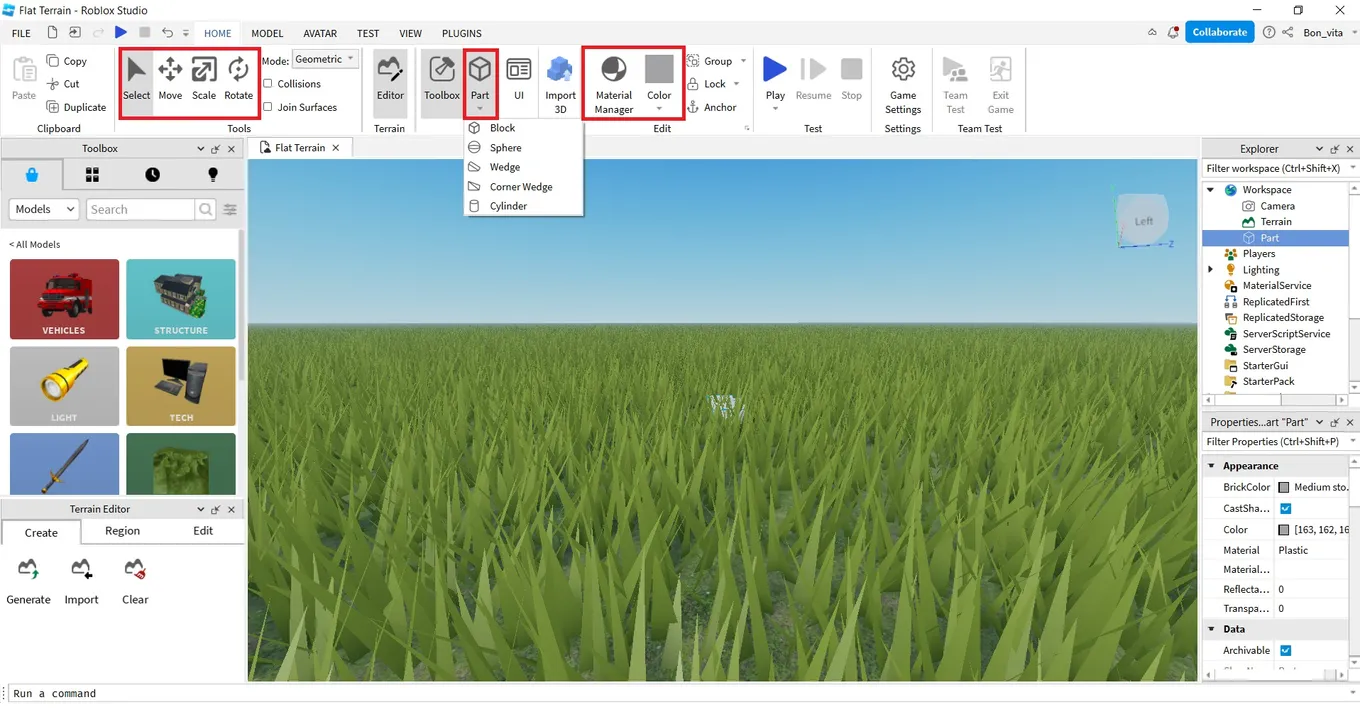The width and height of the screenshot is (1360, 727).
Task: Expand the Group dropdown arrow
Action: pyautogui.click(x=743, y=61)
